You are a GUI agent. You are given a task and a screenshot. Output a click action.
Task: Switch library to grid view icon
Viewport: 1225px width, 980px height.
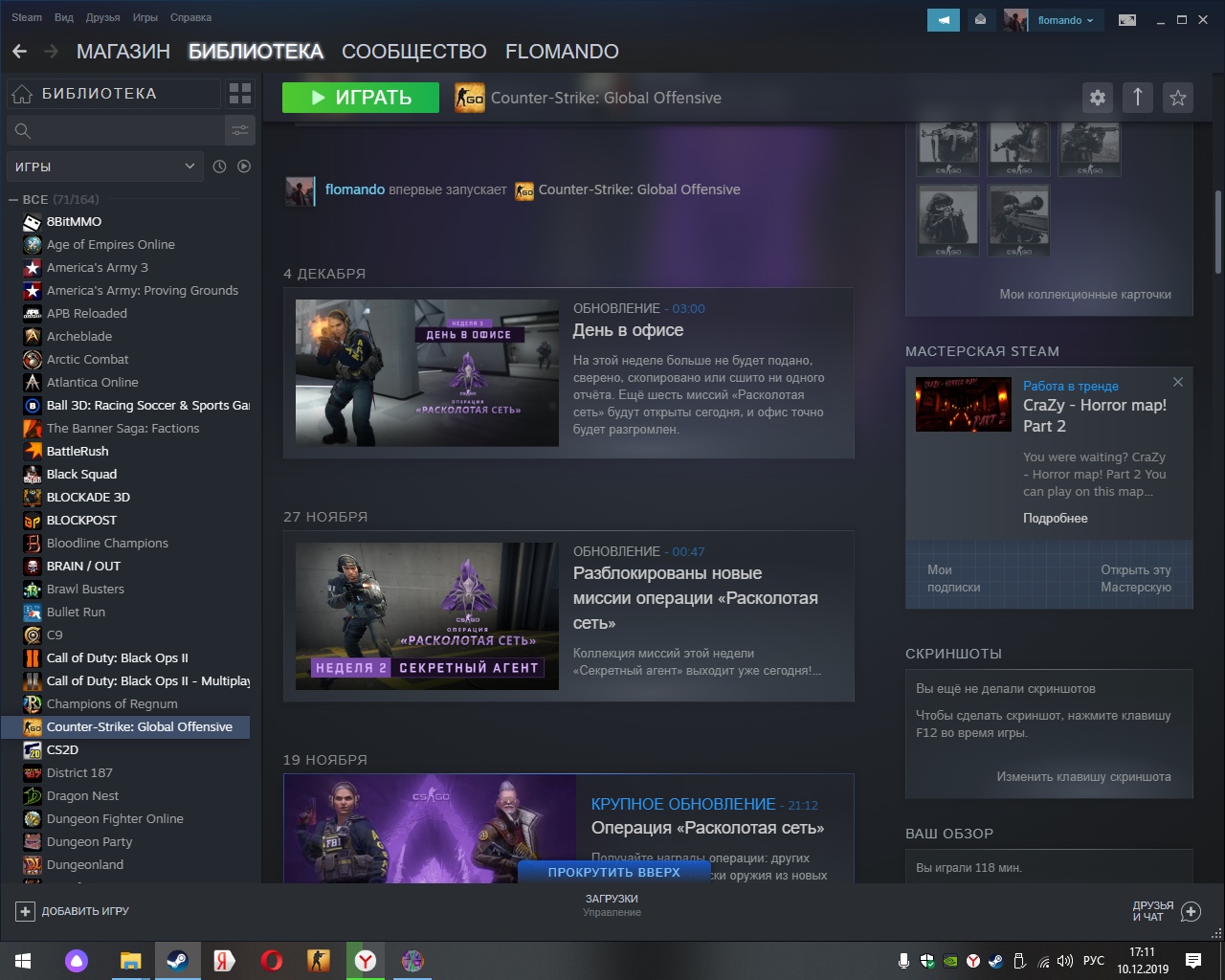(240, 94)
